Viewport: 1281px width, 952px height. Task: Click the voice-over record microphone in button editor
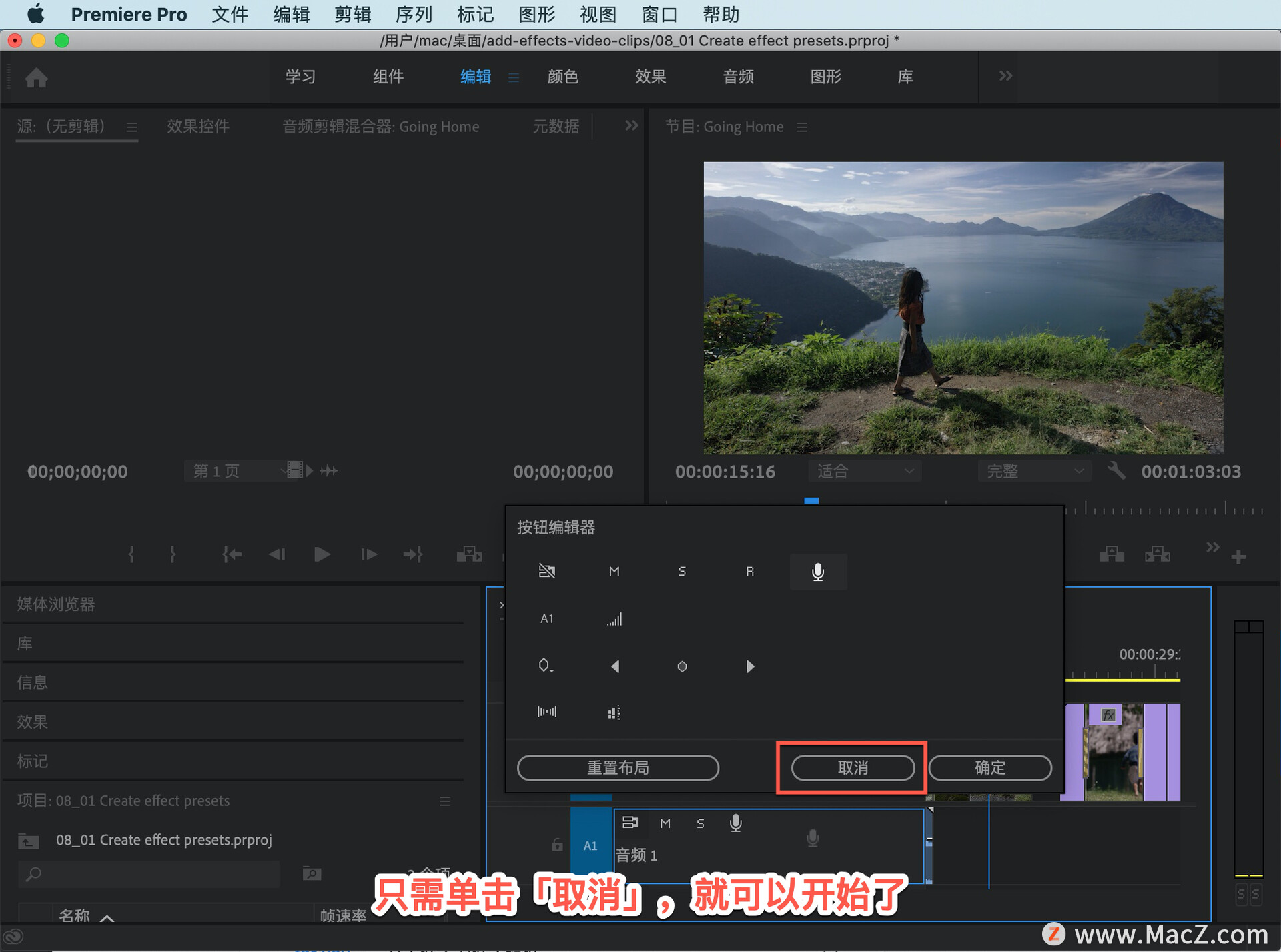click(817, 572)
